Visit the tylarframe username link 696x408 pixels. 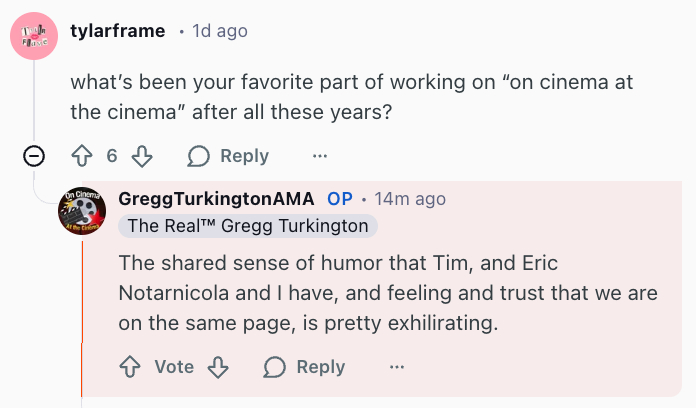tap(118, 31)
